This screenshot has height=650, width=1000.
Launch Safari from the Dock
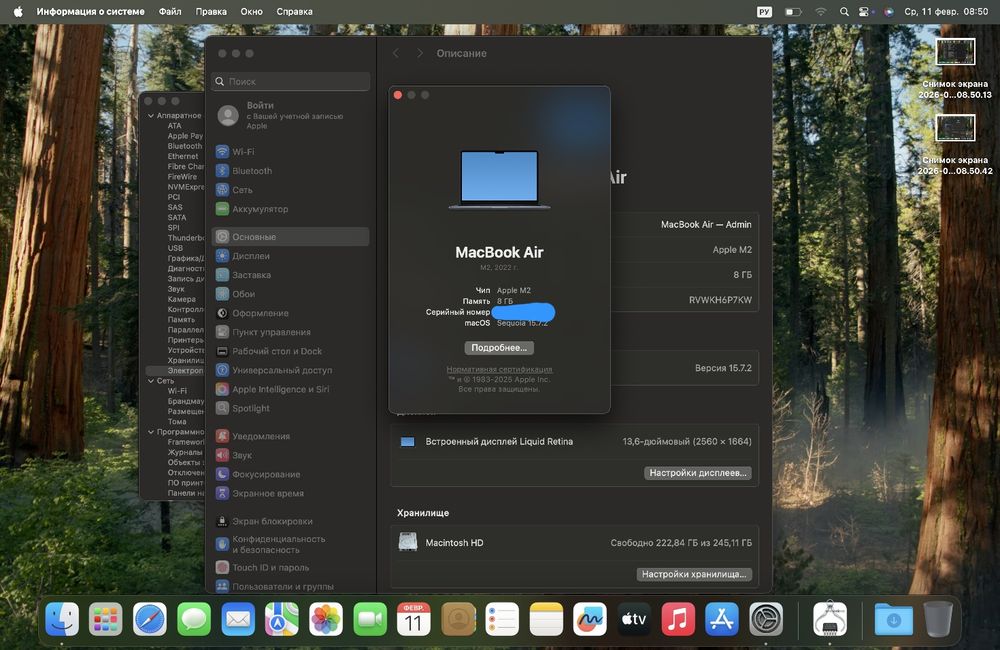[x=150, y=619]
